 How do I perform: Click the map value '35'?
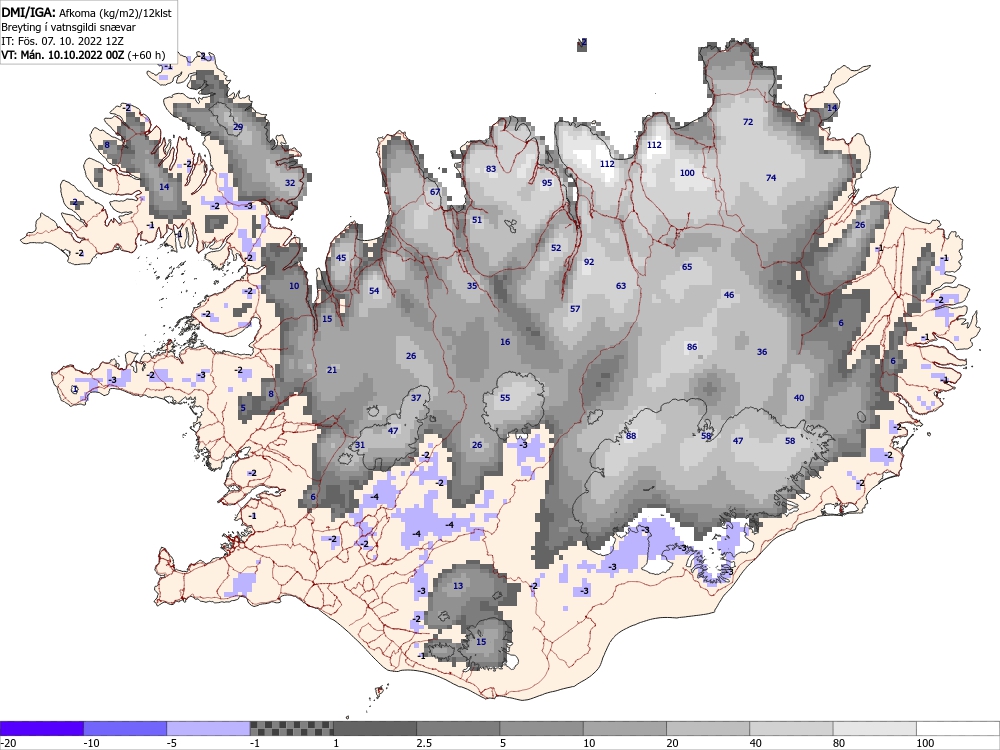[471, 286]
